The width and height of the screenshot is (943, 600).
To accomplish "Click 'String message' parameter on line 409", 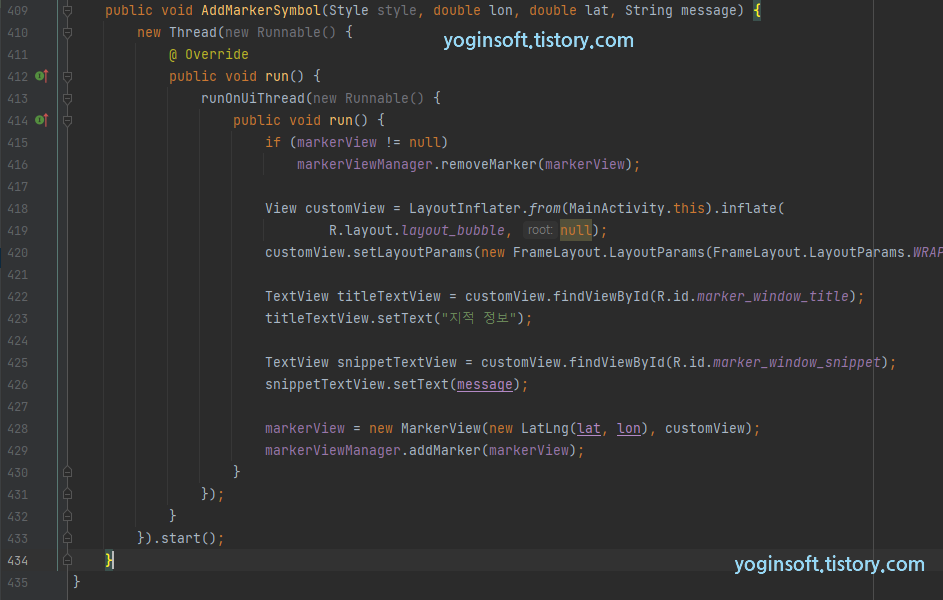I will coord(680,11).
